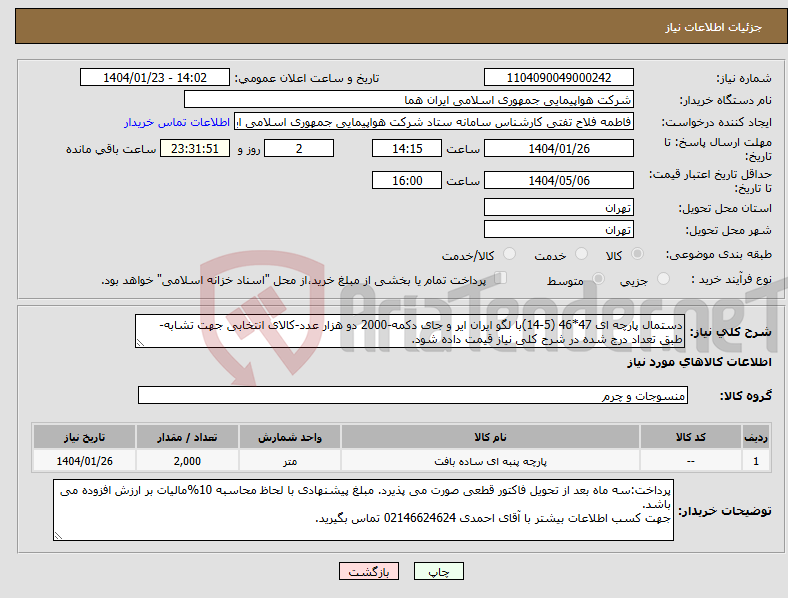Screen dimensions: 788x598
Task: Click the بازگشت (back) button
Action: pos(369,571)
